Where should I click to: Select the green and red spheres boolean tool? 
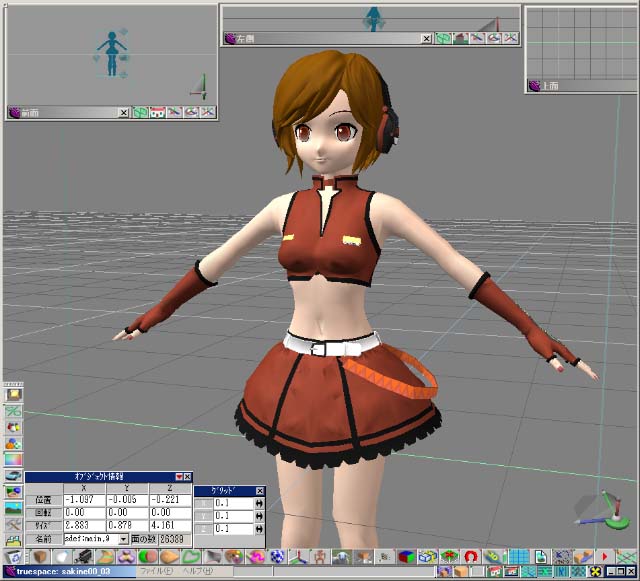tap(148, 557)
